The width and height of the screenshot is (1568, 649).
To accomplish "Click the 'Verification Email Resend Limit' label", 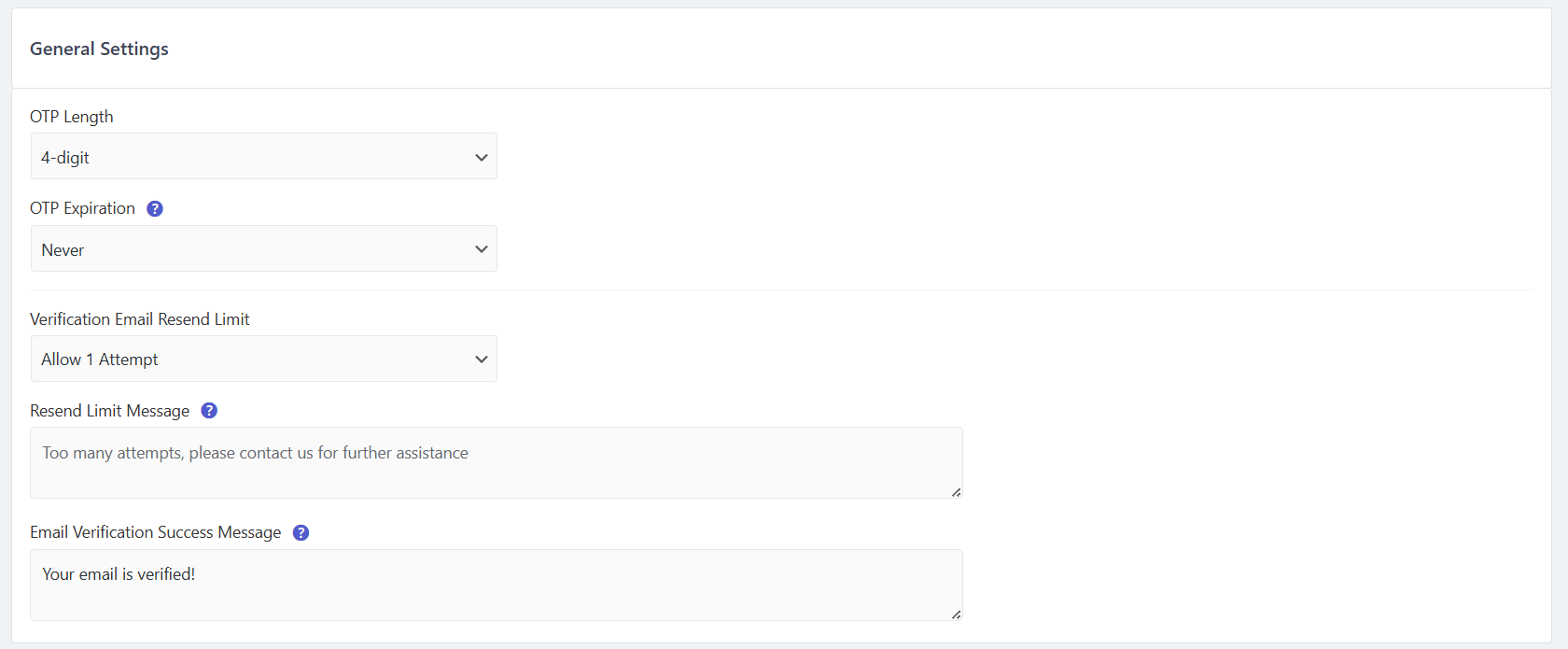I will pos(140,319).
